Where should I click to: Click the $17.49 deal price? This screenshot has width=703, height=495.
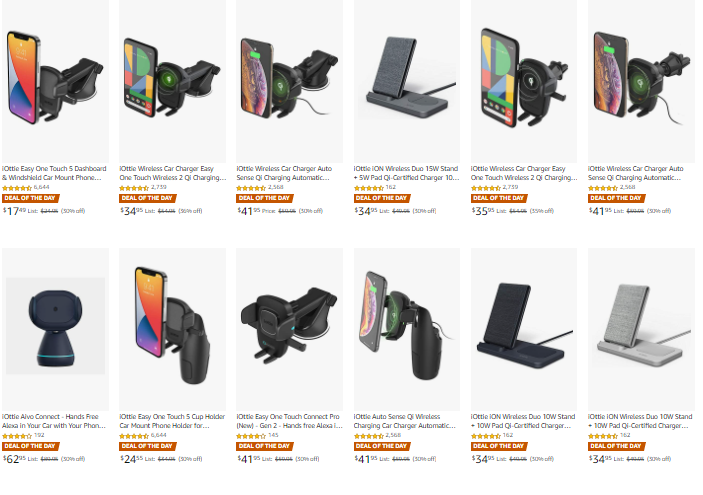pyautogui.click(x=15, y=211)
